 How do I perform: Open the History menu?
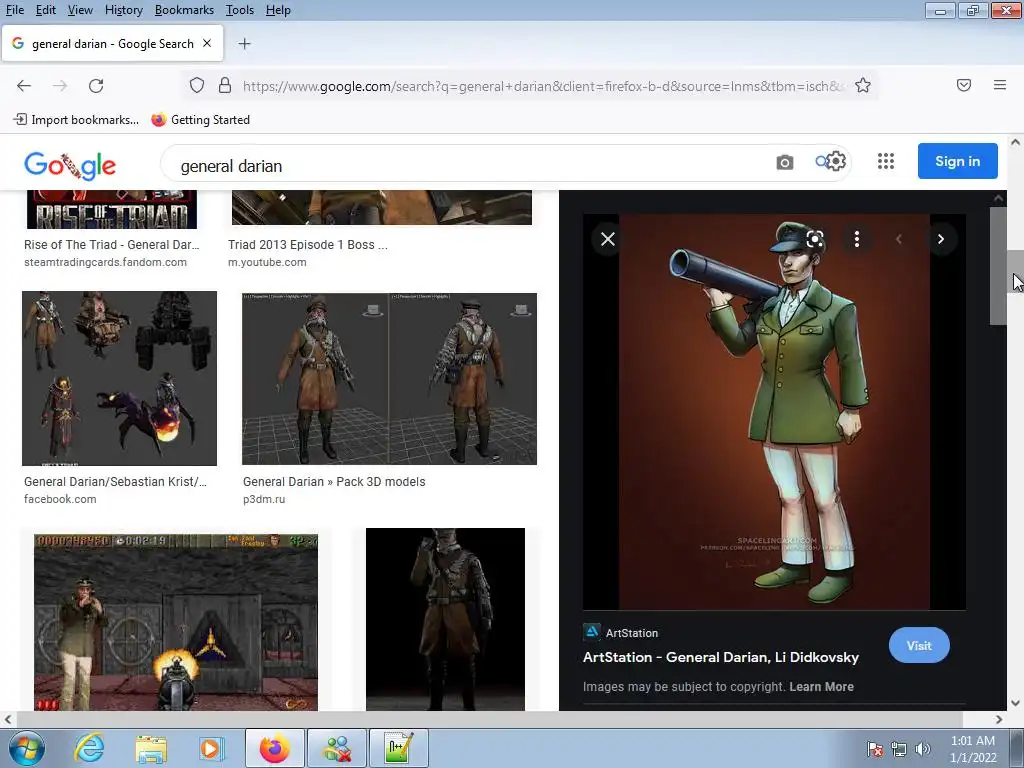pyautogui.click(x=123, y=10)
